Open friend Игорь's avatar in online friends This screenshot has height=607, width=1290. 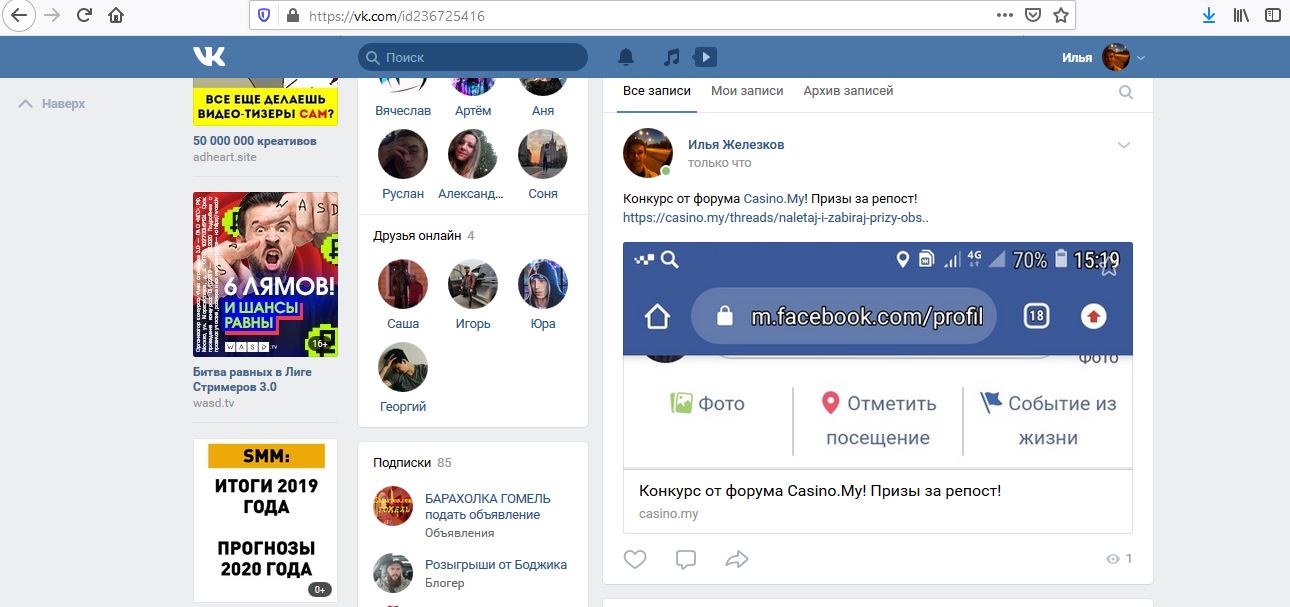473,284
